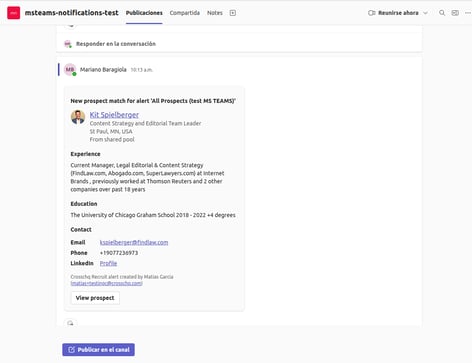Click the Experience section heading

[85, 154]
